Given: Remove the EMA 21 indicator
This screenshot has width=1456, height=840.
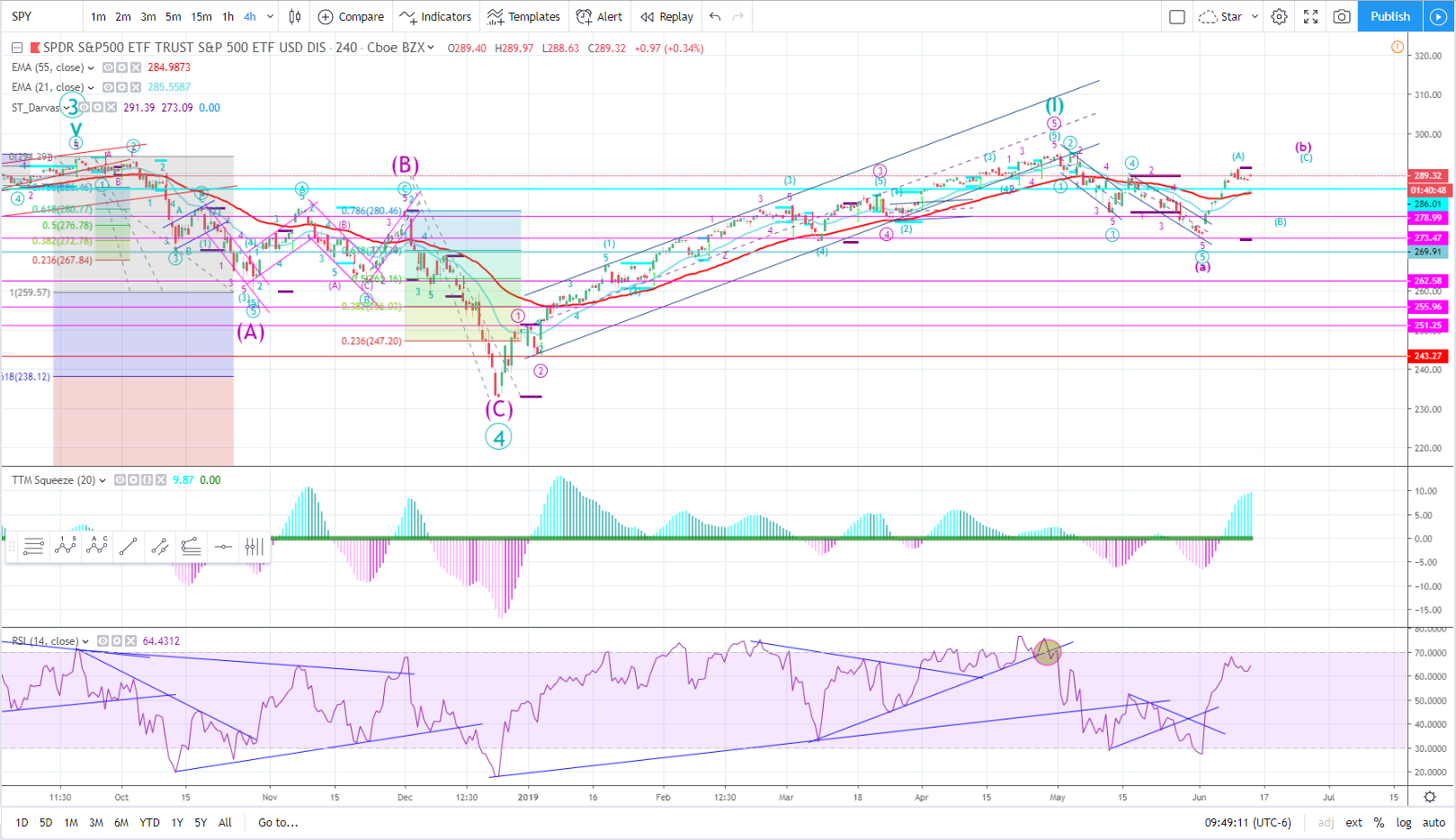Looking at the screenshot, I should click(x=136, y=87).
